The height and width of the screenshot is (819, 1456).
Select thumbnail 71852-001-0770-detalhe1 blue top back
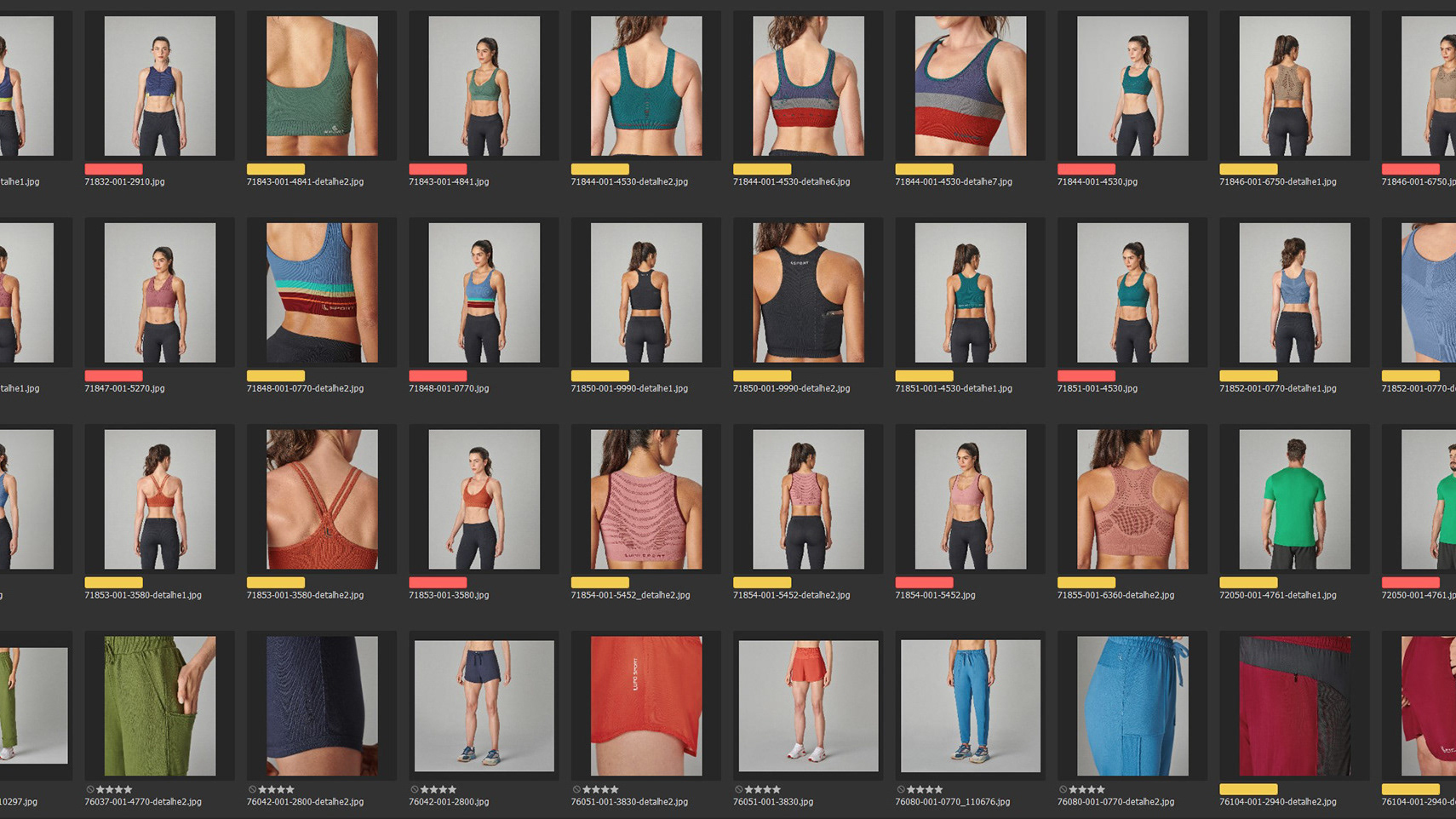pos(1294,293)
